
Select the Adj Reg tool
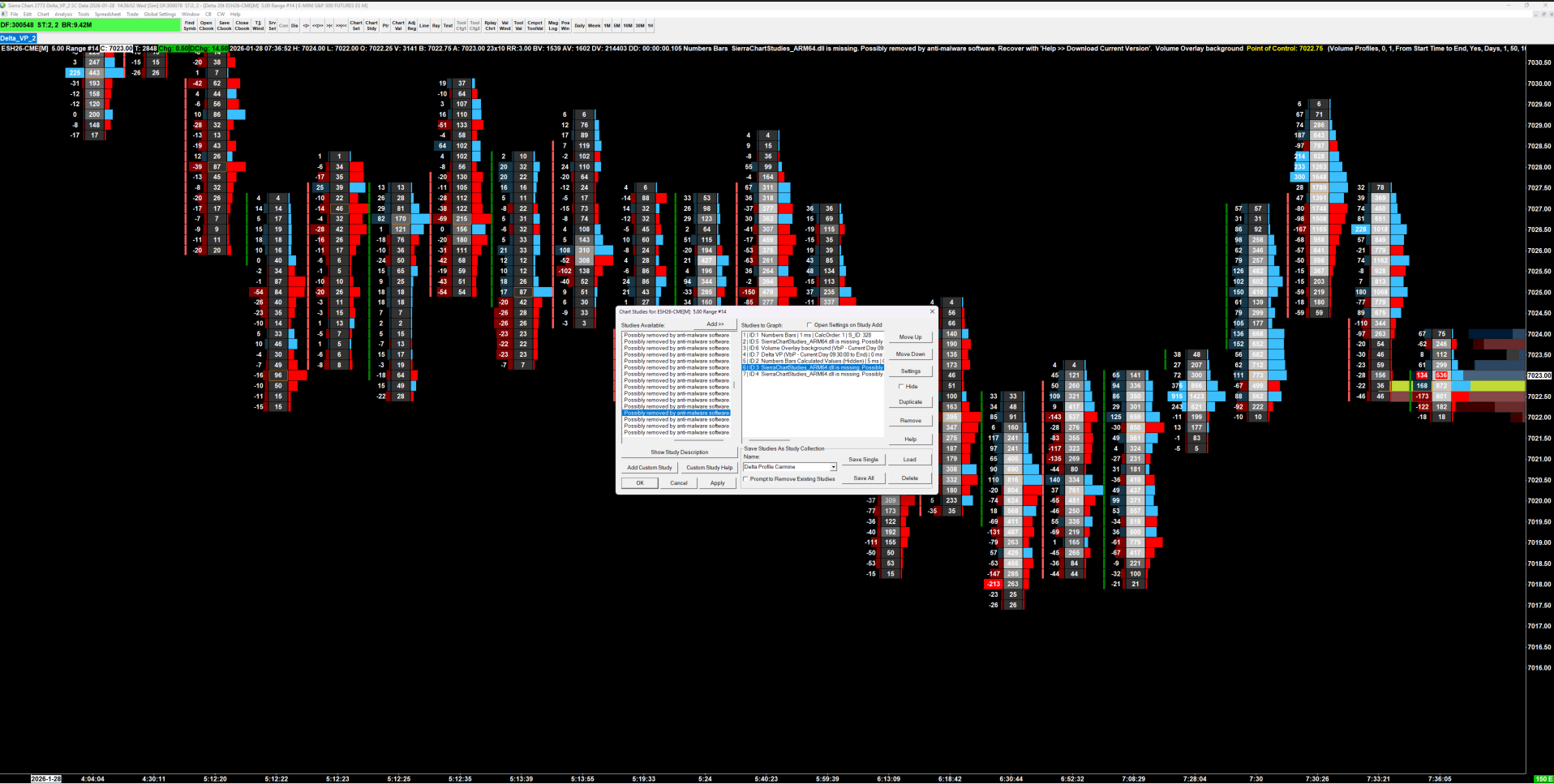point(411,25)
